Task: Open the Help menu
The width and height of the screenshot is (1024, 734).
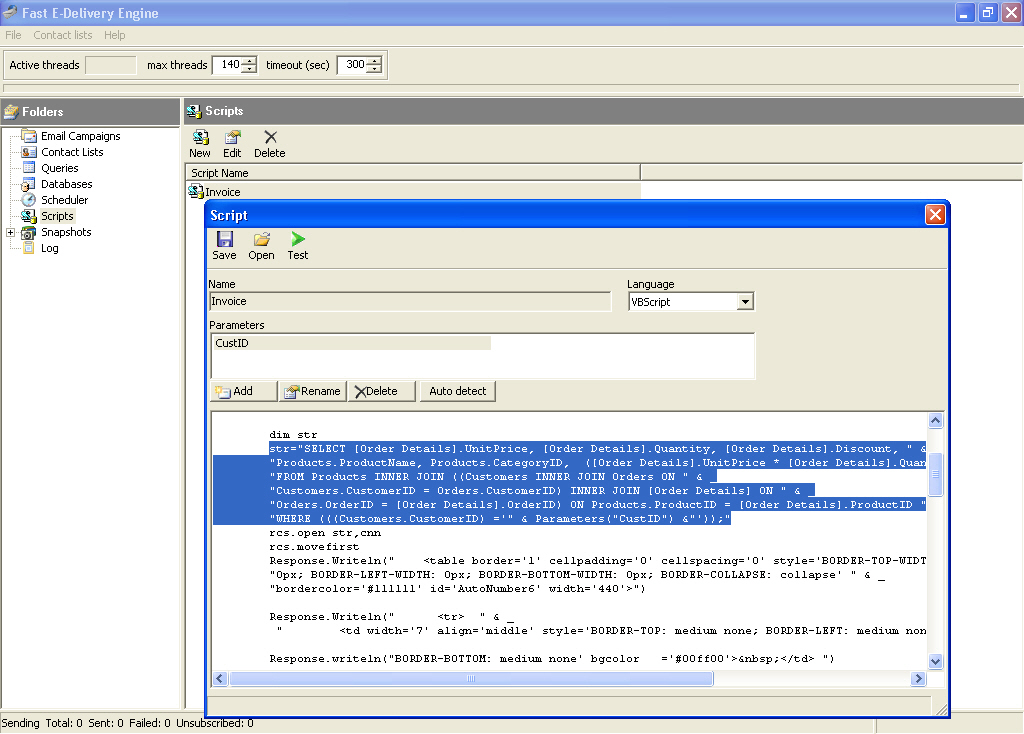Action: pos(114,35)
